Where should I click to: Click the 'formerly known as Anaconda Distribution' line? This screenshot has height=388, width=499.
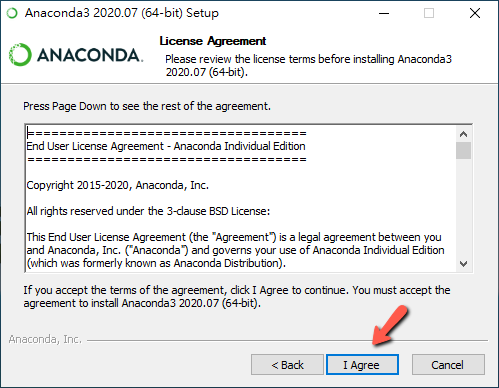tap(156, 263)
